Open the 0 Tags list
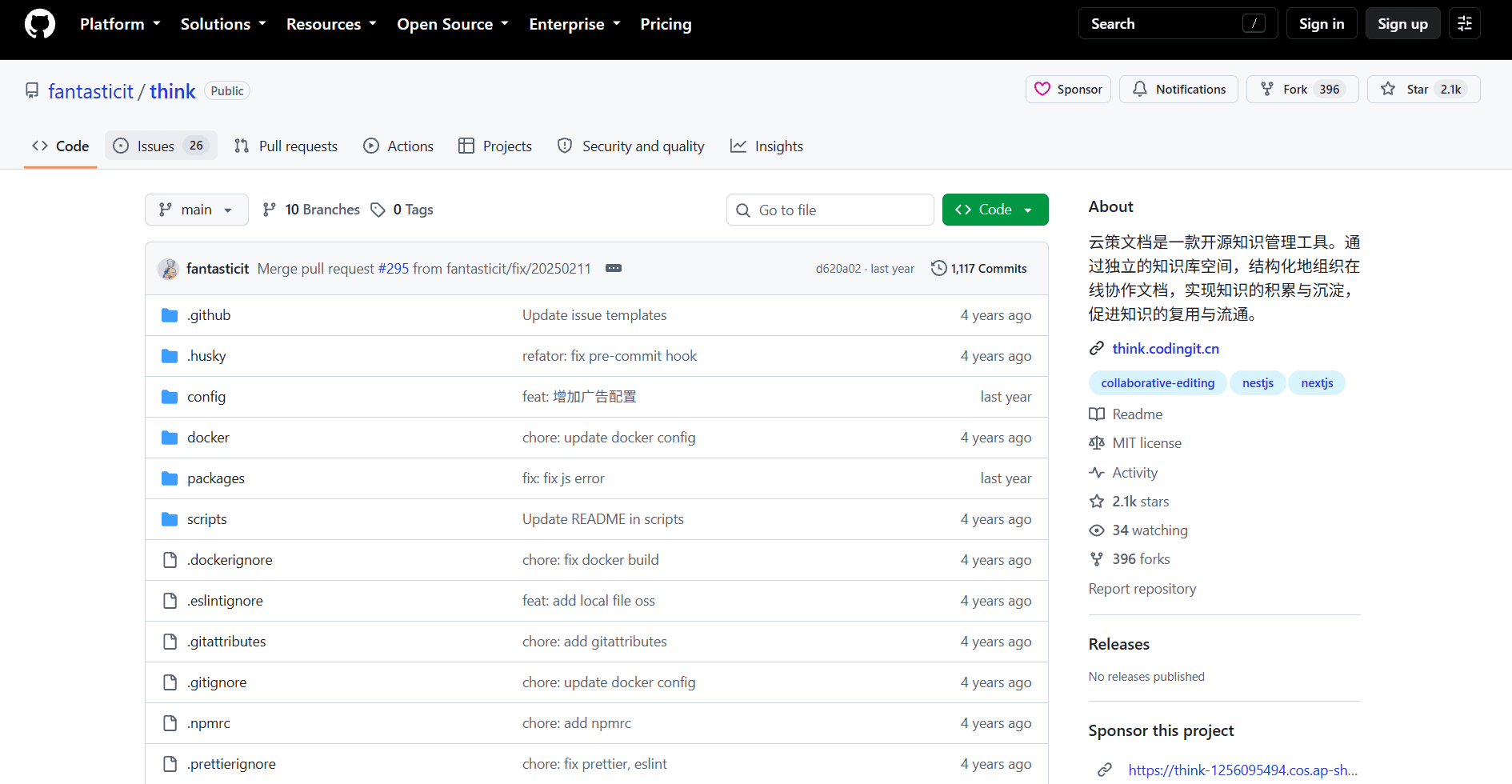1512x784 pixels. pyautogui.click(x=402, y=210)
